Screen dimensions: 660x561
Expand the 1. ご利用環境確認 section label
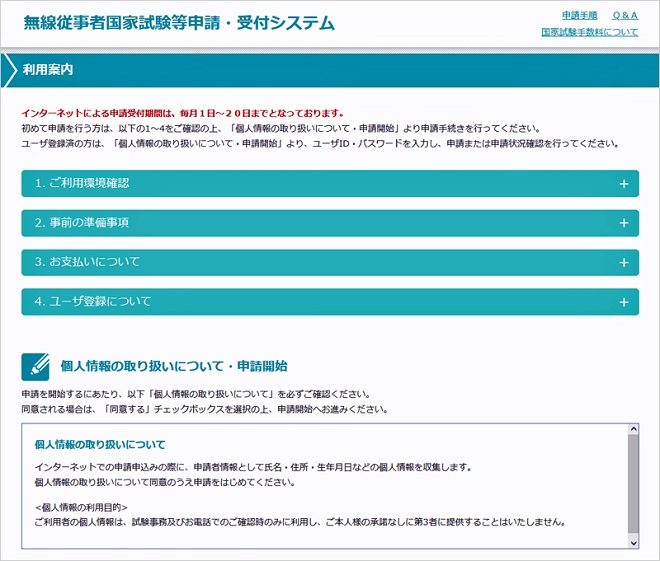point(82,184)
